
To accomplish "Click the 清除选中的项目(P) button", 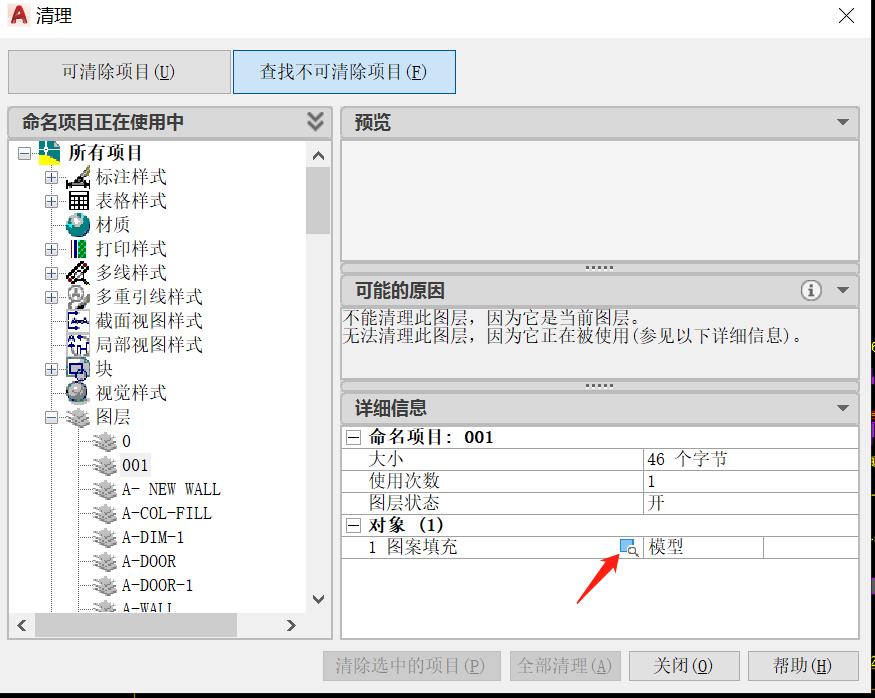I will (411, 666).
